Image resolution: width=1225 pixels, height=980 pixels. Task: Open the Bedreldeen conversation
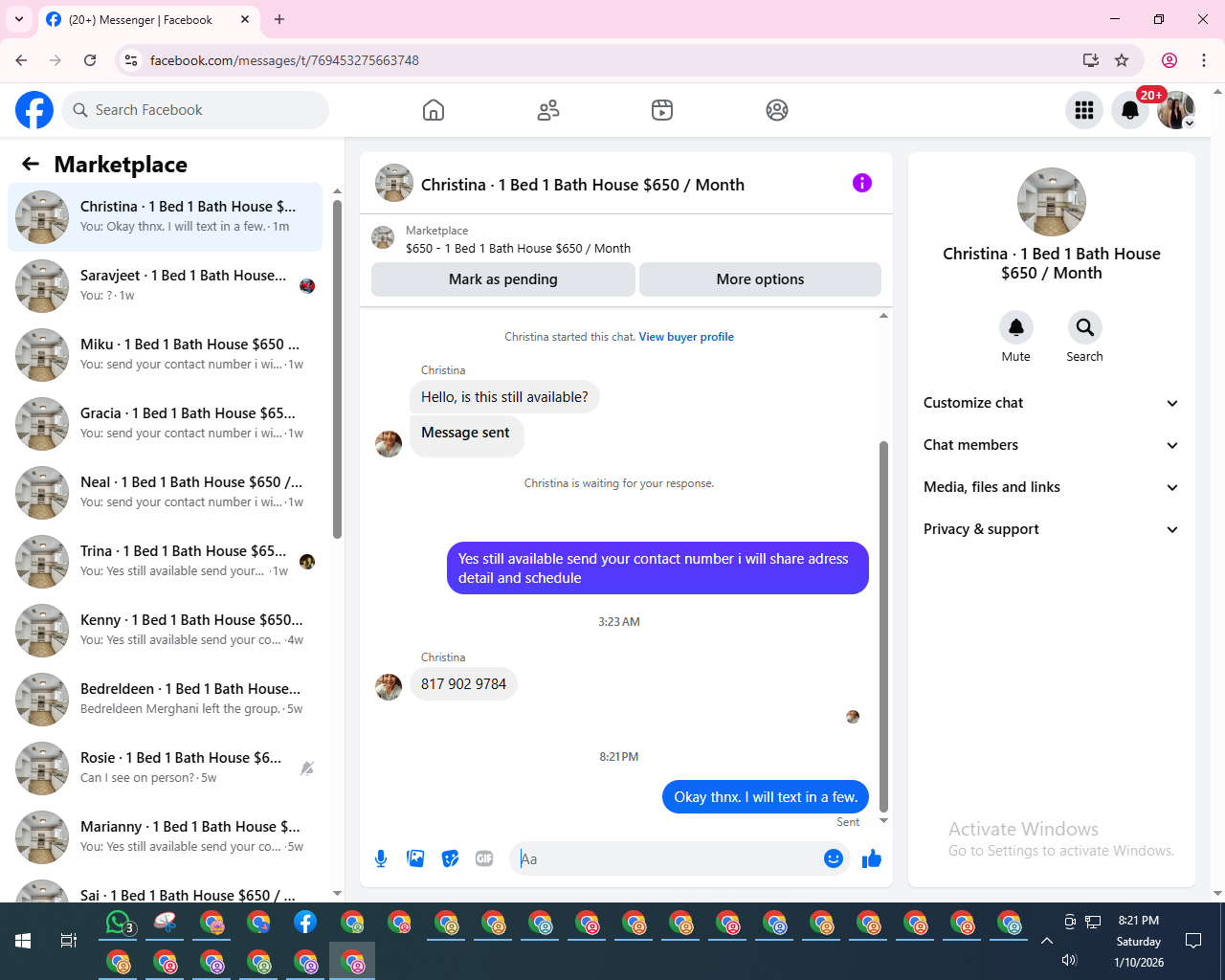(166, 699)
